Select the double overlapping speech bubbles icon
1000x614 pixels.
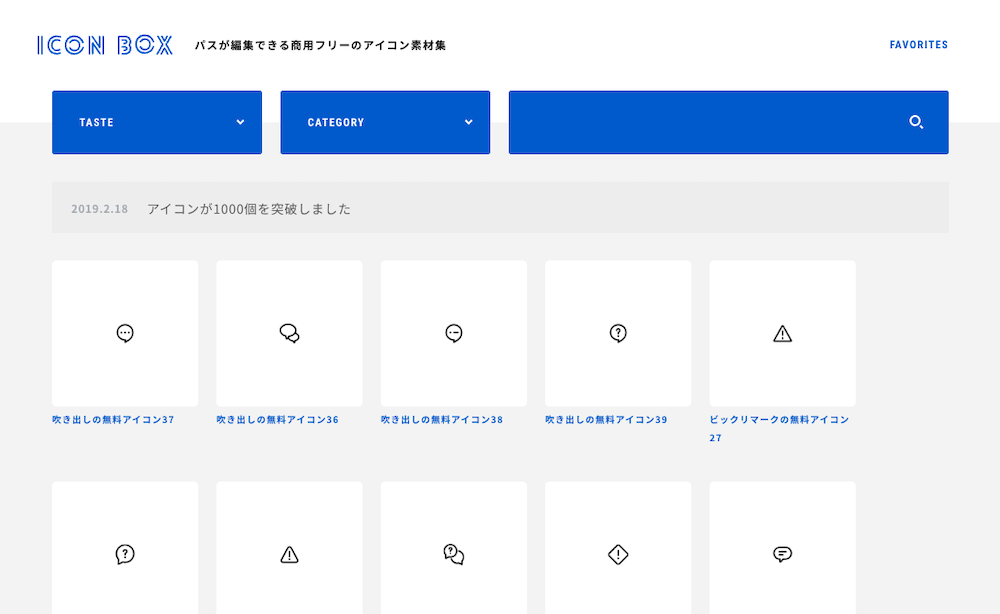coord(289,334)
